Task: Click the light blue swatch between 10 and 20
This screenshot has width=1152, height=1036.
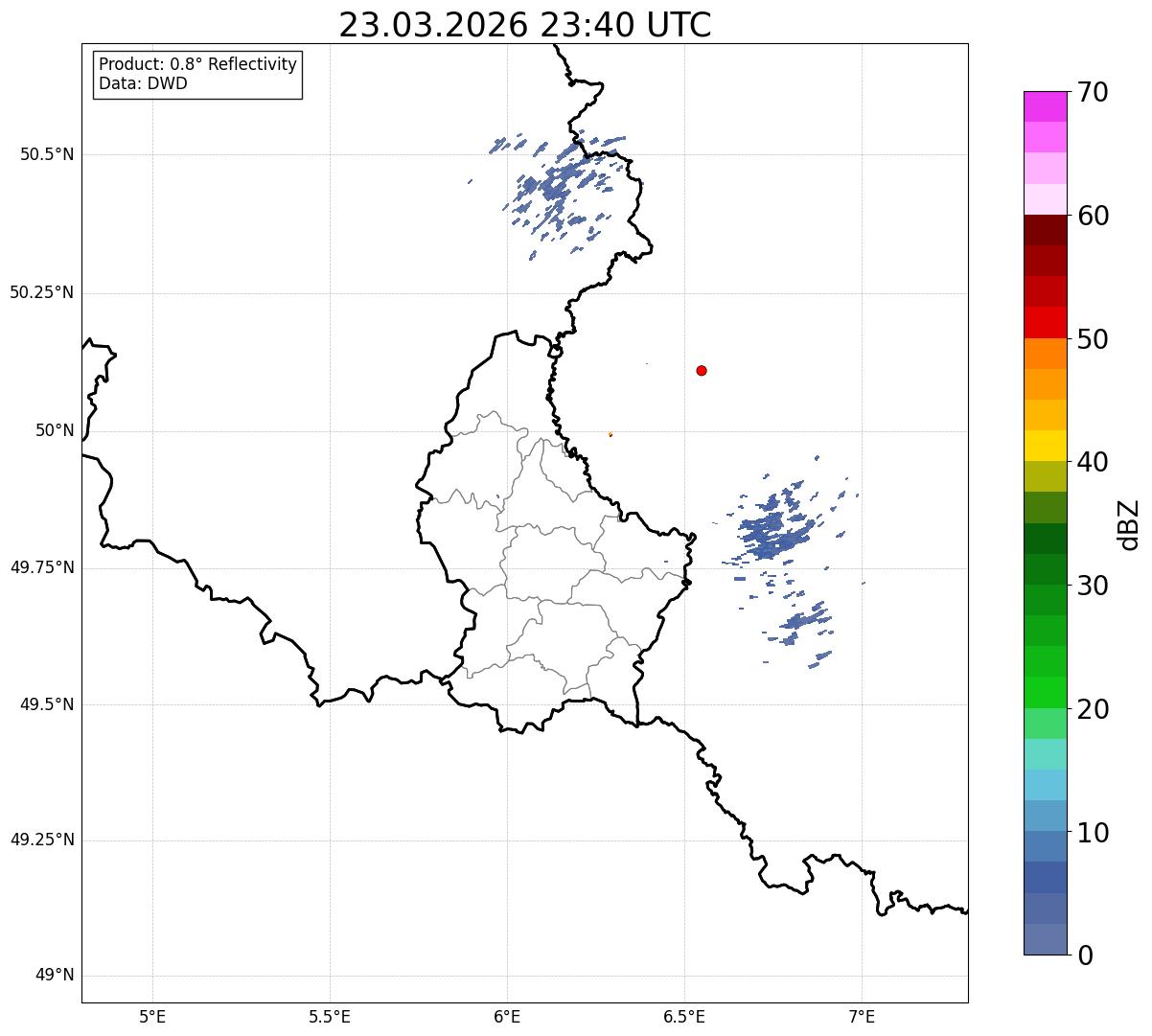Action: click(x=1045, y=785)
